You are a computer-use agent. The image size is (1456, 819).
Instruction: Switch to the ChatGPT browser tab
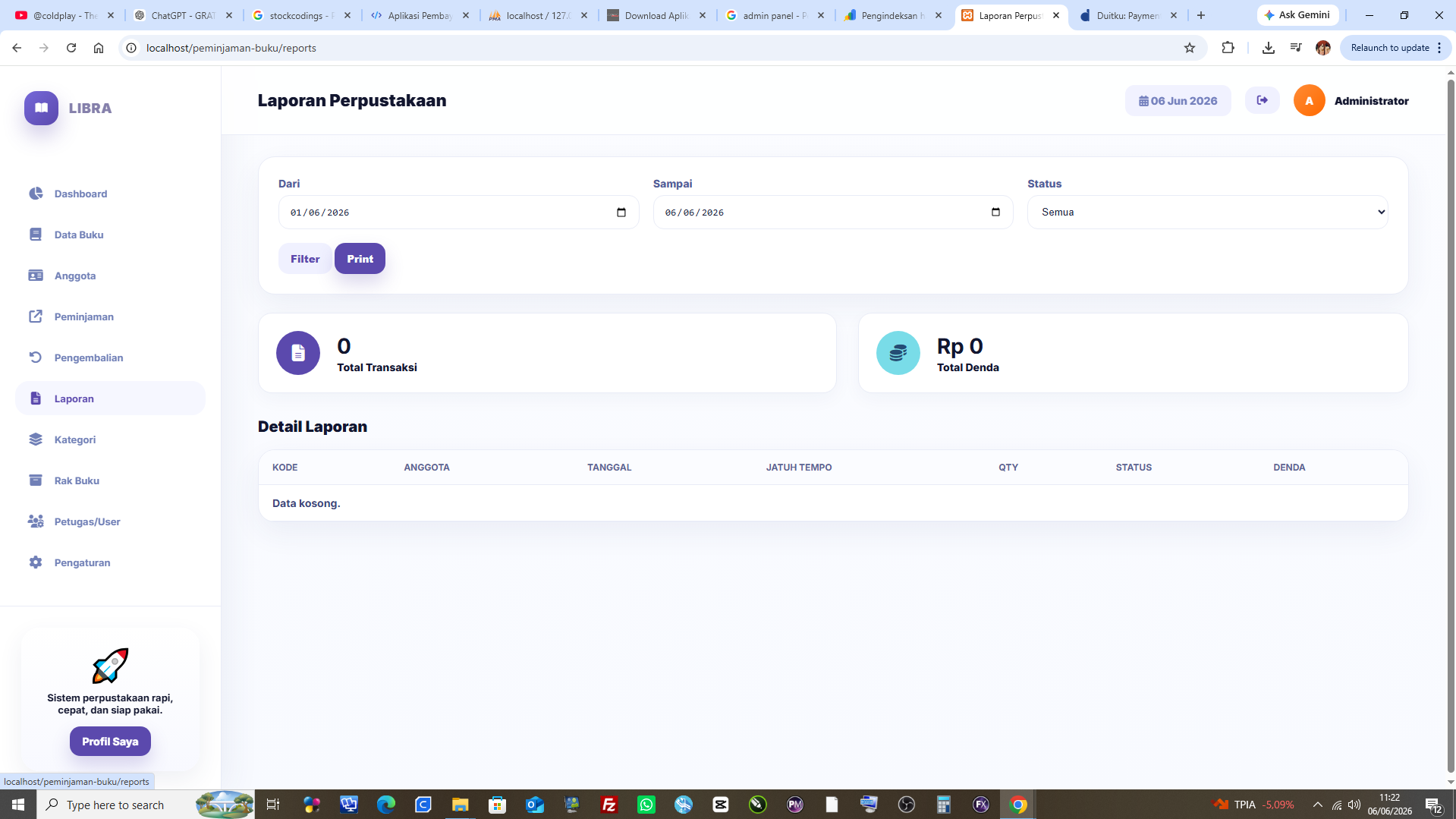click(183, 15)
